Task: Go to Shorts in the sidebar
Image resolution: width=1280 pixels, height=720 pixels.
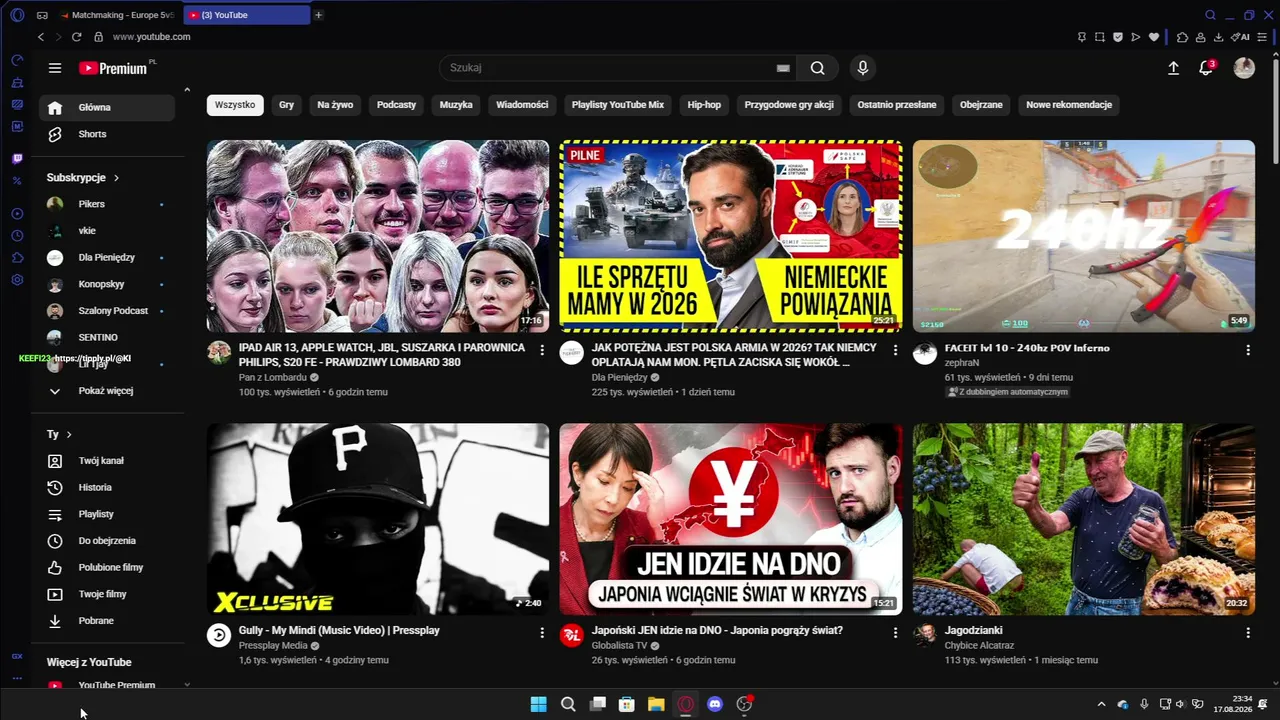Action: click(x=107, y=134)
